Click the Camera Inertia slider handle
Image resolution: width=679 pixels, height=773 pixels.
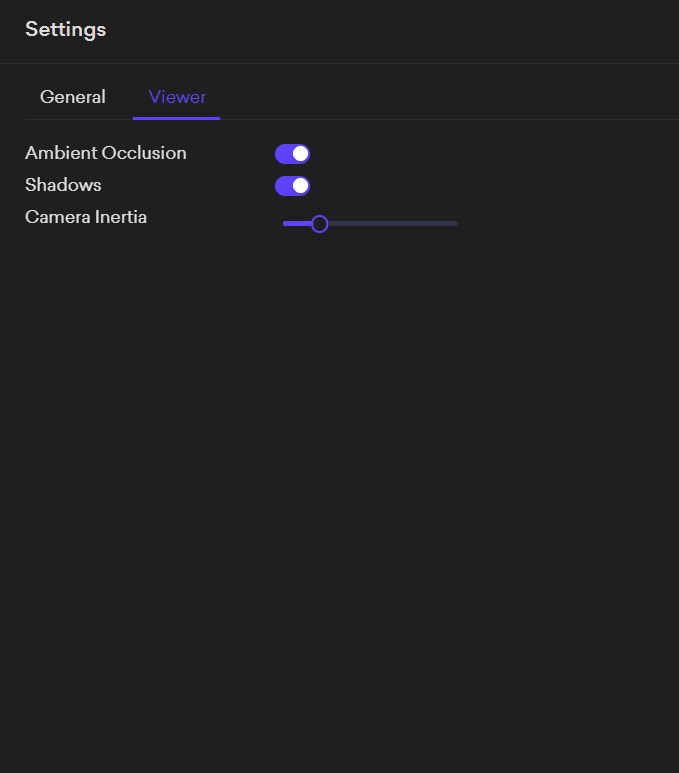click(x=319, y=224)
